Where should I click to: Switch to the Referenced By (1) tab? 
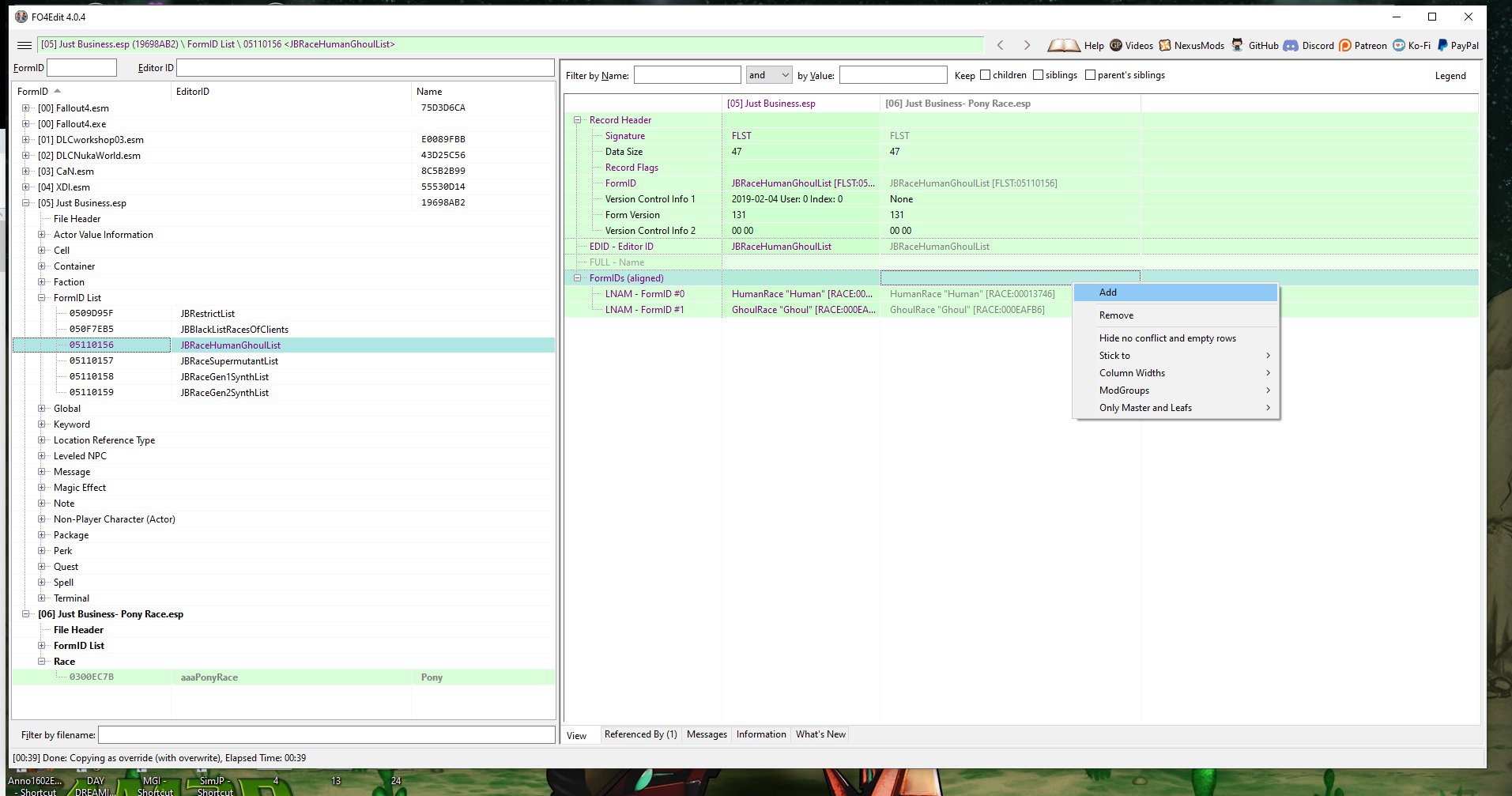640,734
